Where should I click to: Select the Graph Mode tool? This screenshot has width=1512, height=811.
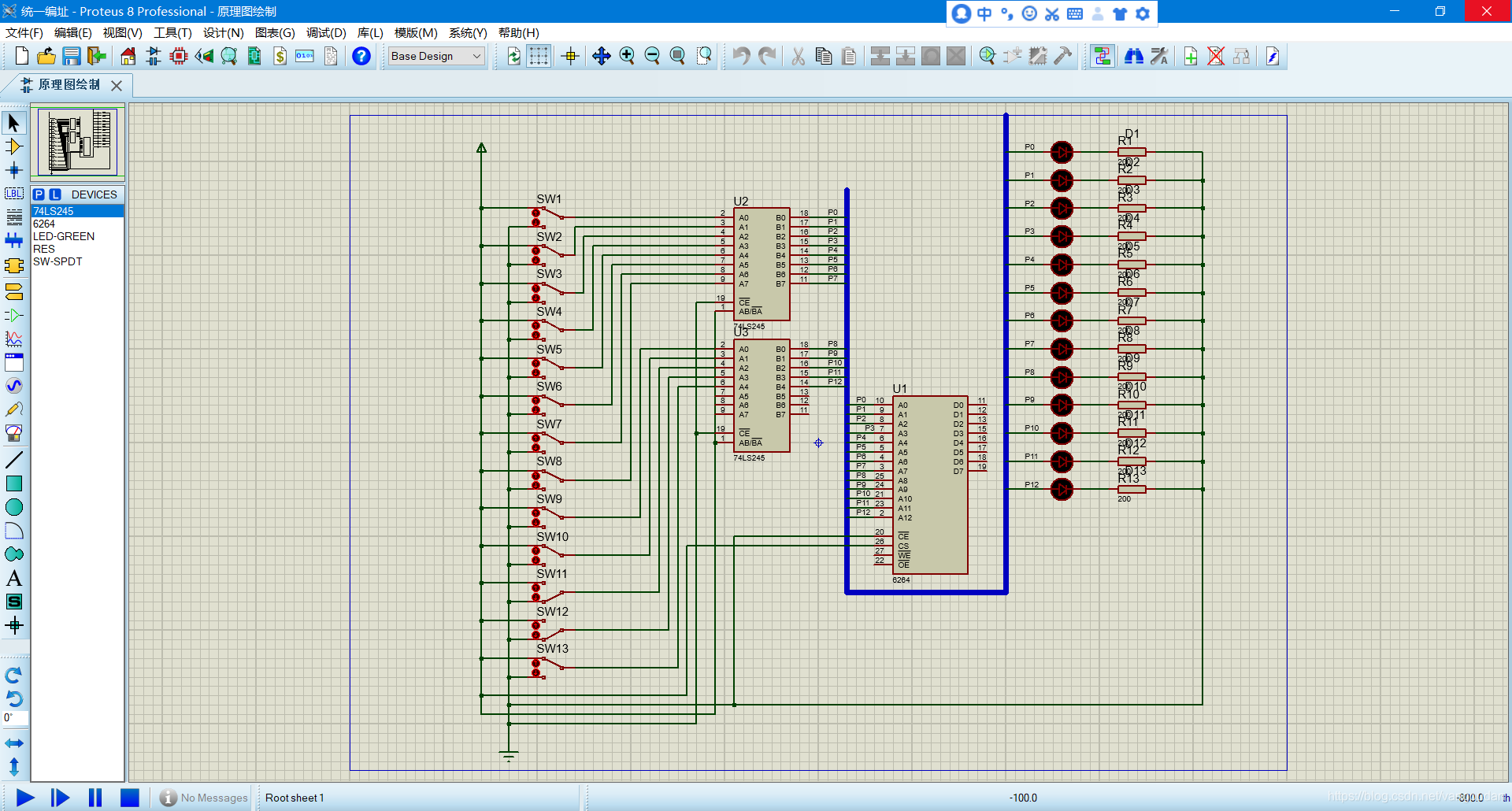coord(14,339)
